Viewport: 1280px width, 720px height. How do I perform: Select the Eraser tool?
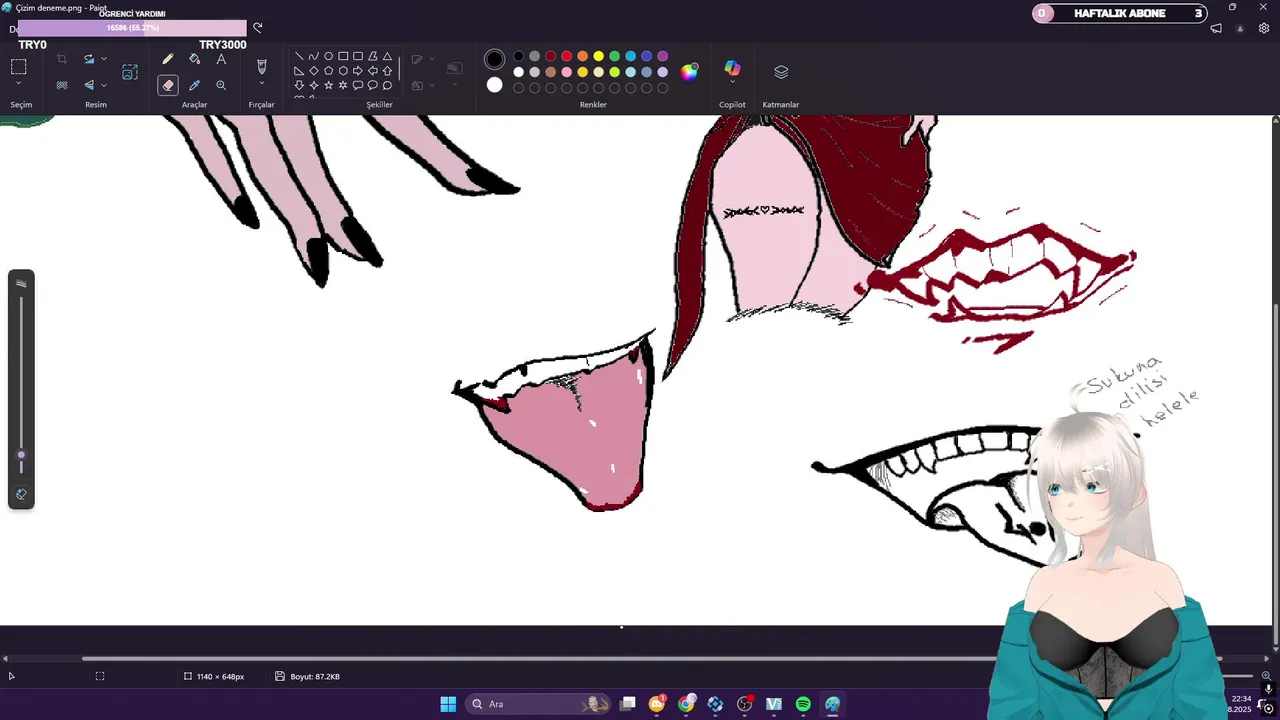168,85
